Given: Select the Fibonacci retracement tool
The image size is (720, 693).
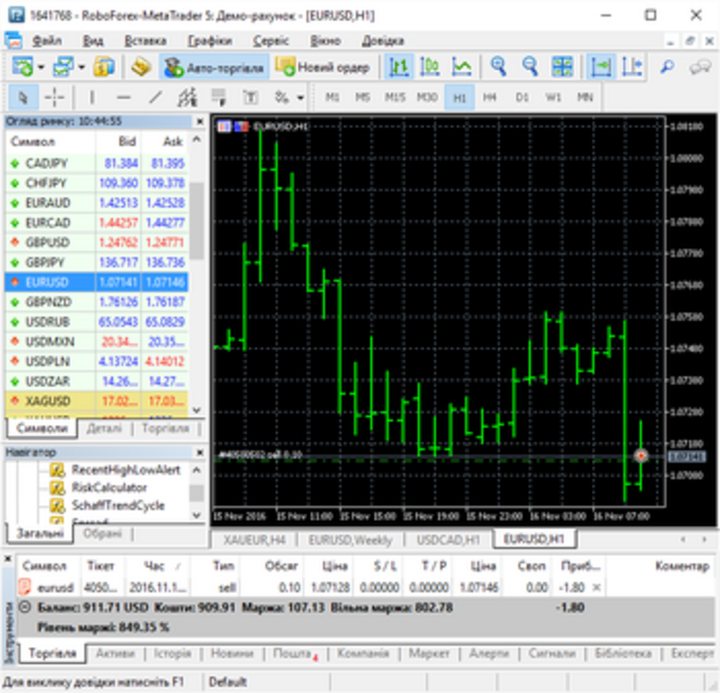Looking at the screenshot, I should [219, 97].
